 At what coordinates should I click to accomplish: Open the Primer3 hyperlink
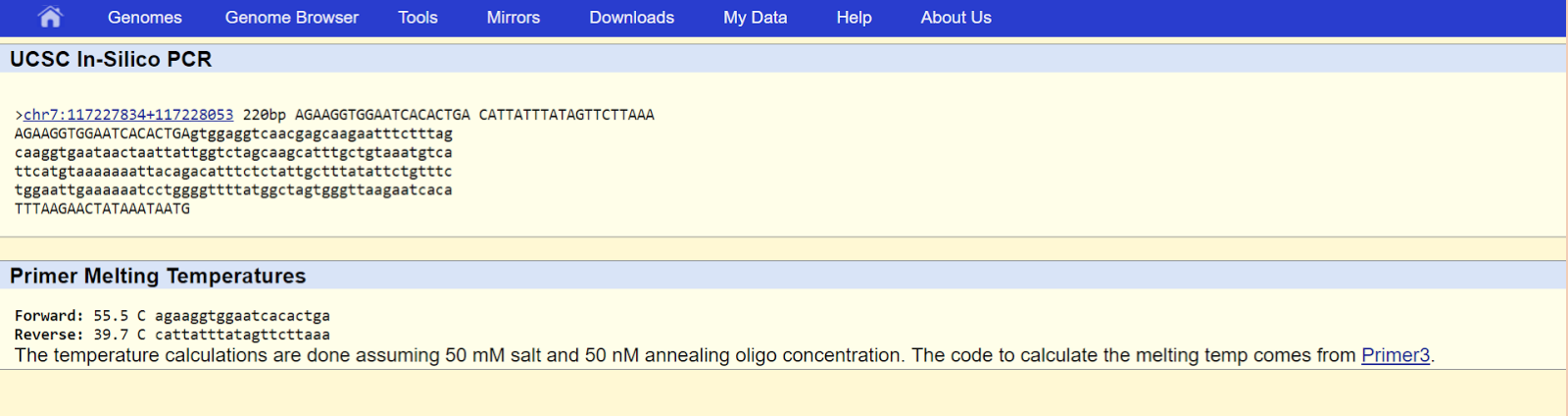pos(1395,355)
